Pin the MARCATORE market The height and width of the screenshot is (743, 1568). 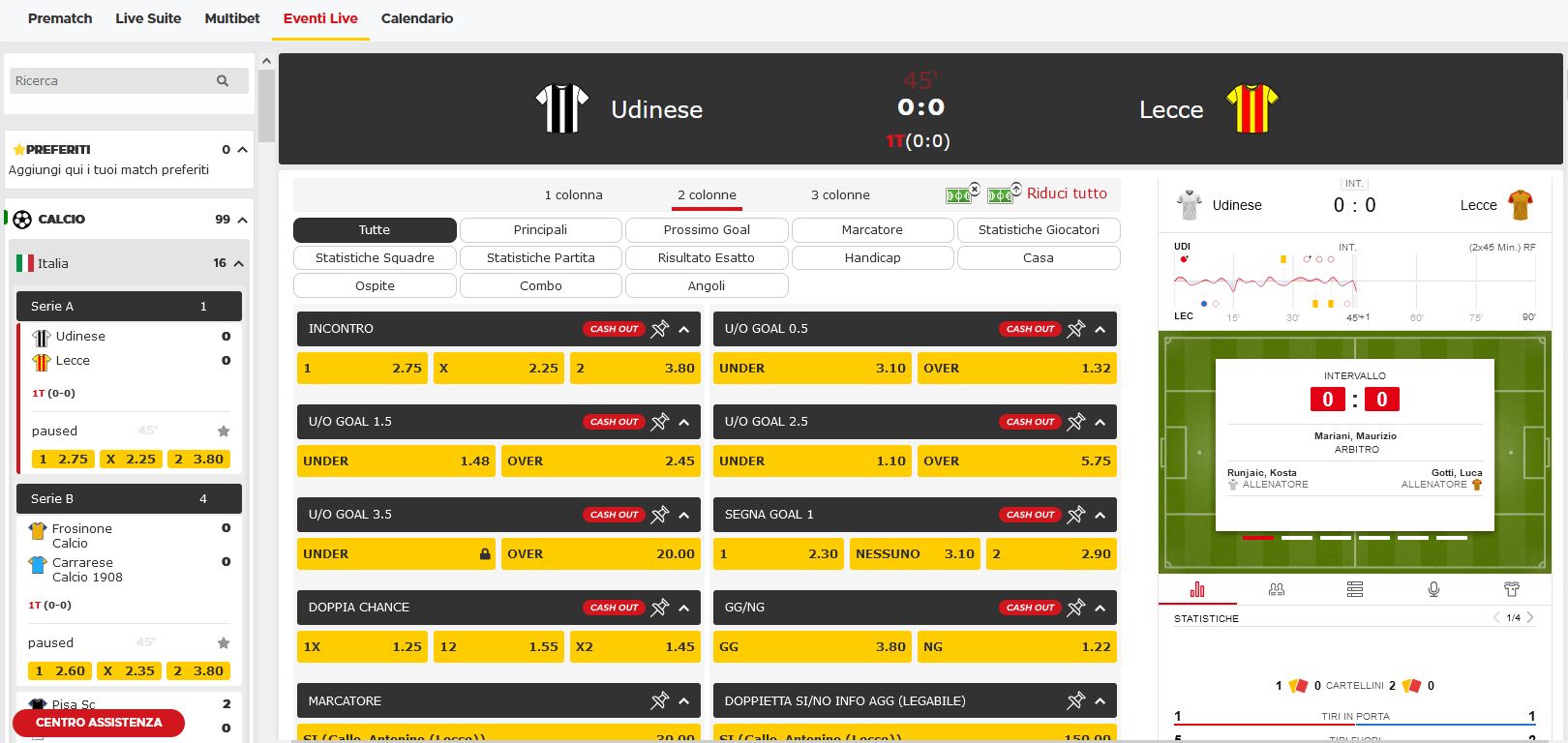(660, 700)
